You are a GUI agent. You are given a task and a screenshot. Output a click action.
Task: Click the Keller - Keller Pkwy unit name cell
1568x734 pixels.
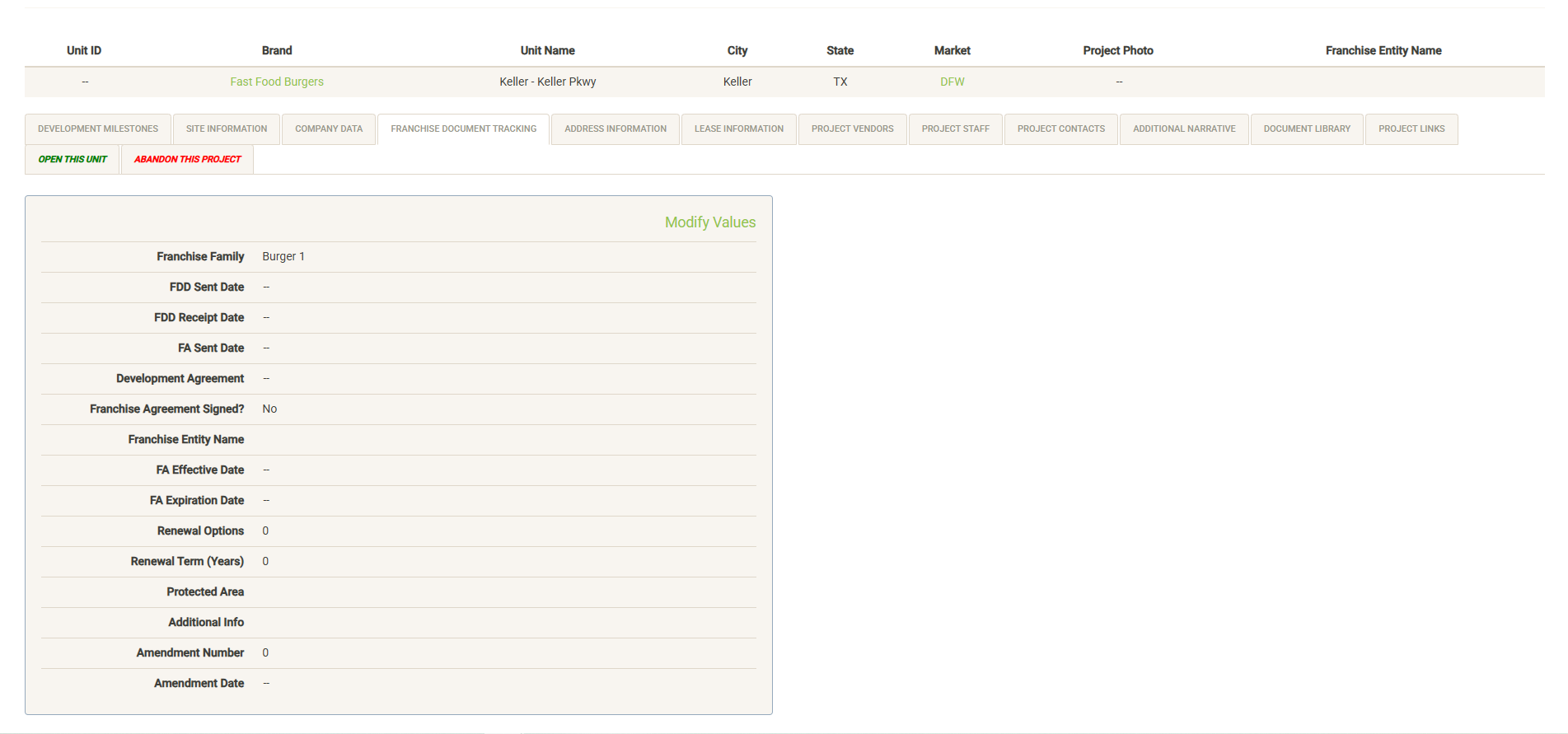[x=547, y=82]
